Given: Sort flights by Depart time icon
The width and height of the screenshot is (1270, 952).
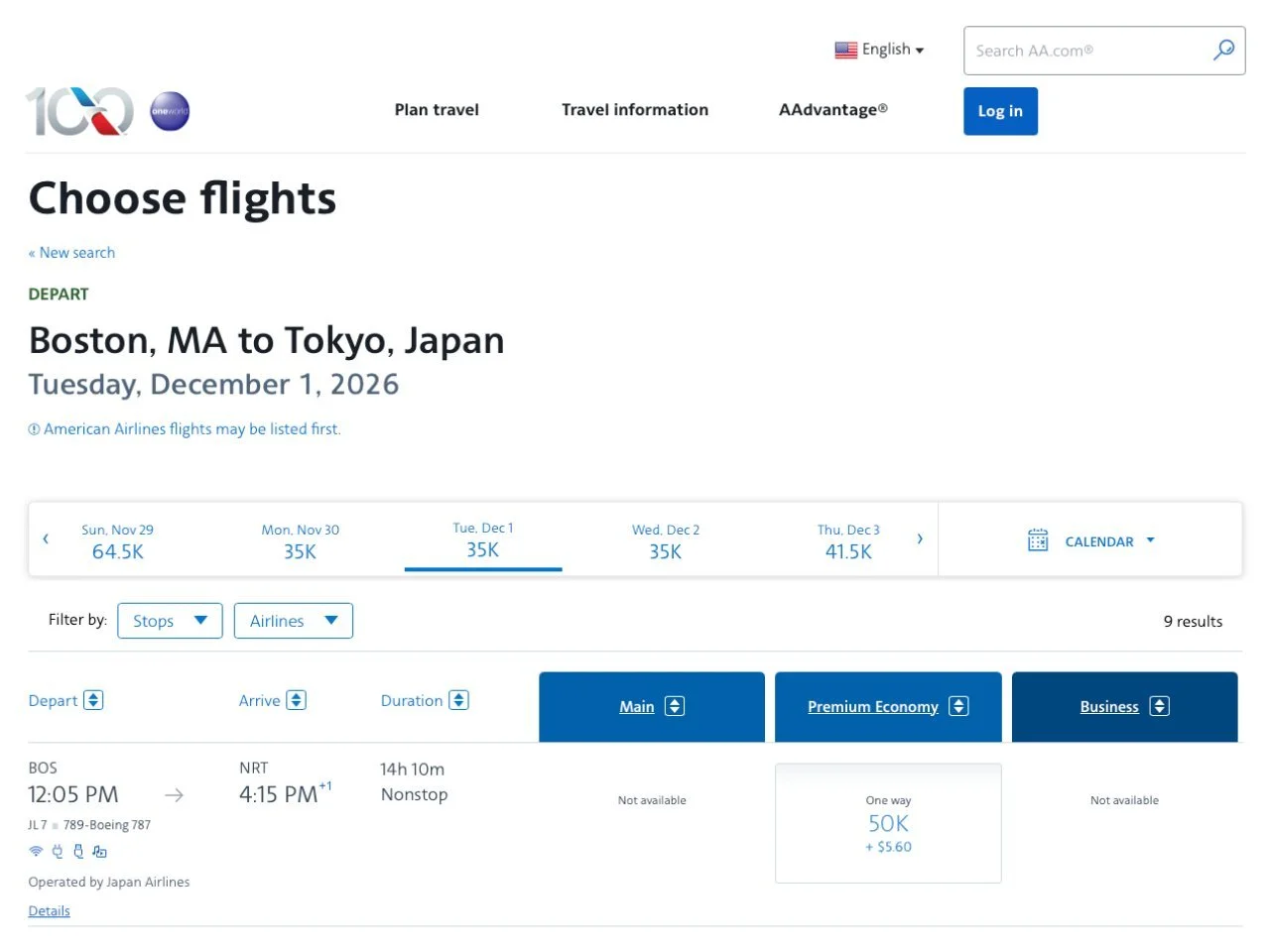Looking at the screenshot, I should point(93,700).
